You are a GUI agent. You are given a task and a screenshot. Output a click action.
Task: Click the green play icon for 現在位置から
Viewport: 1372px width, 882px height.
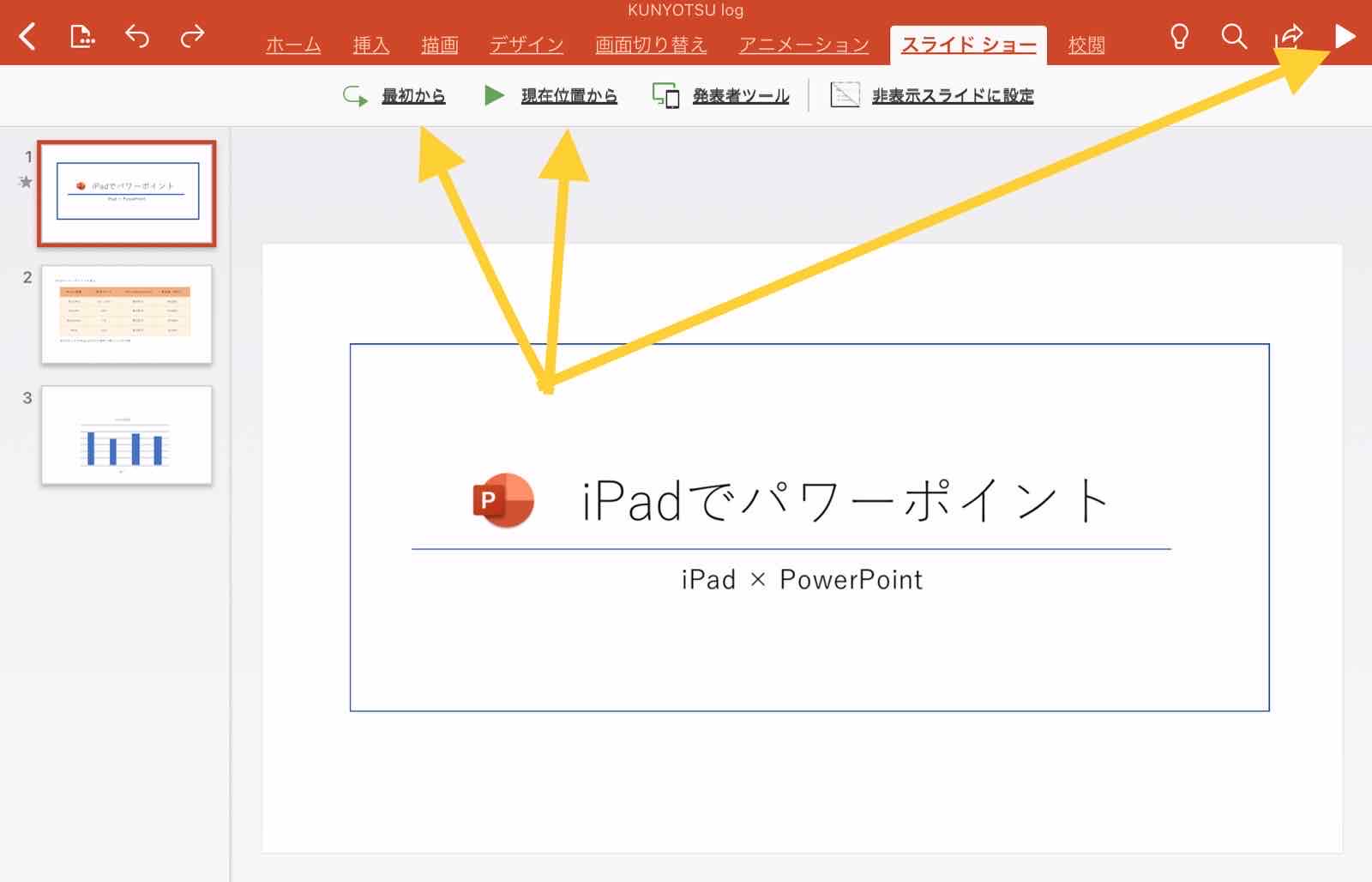tap(494, 95)
